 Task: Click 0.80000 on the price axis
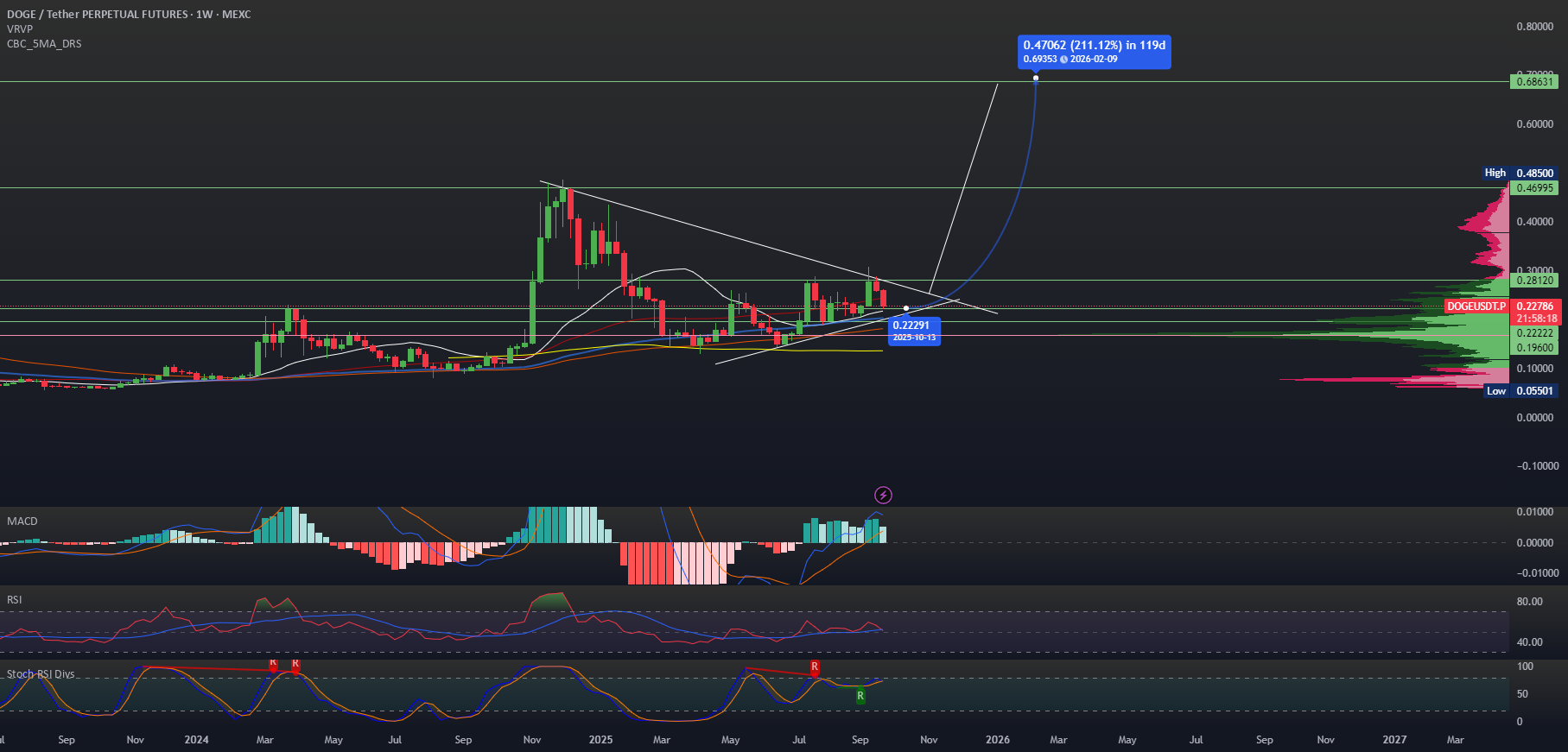(x=1535, y=27)
